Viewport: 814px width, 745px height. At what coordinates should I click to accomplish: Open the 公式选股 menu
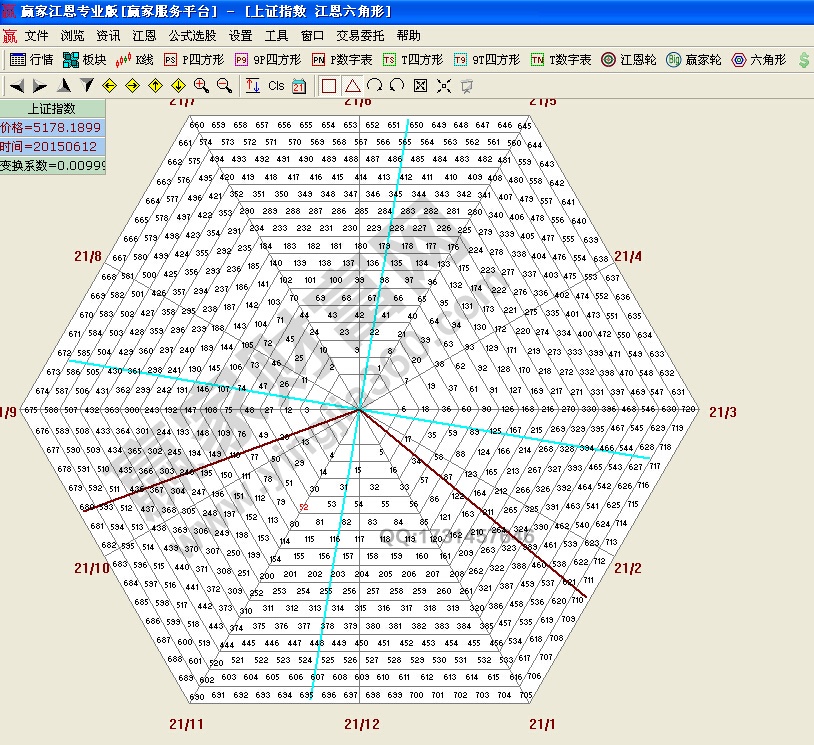tap(192, 35)
